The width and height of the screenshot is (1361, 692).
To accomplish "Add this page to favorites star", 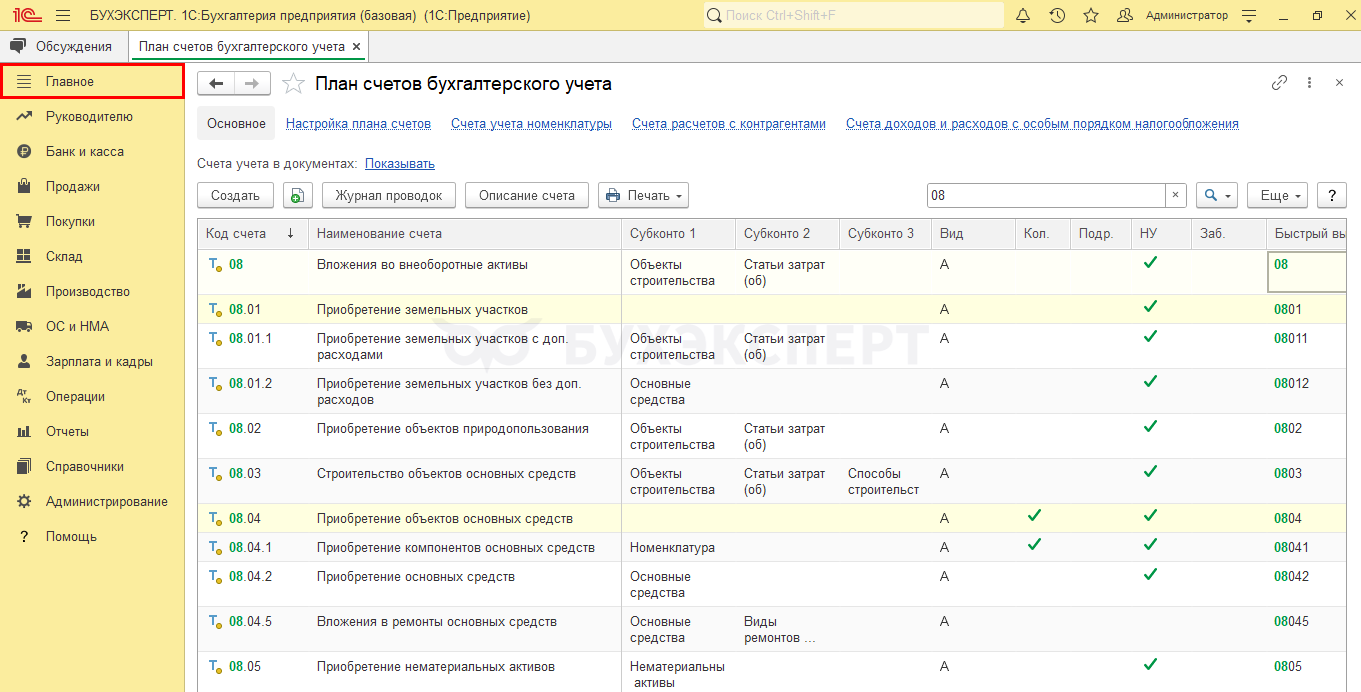I will [x=293, y=84].
